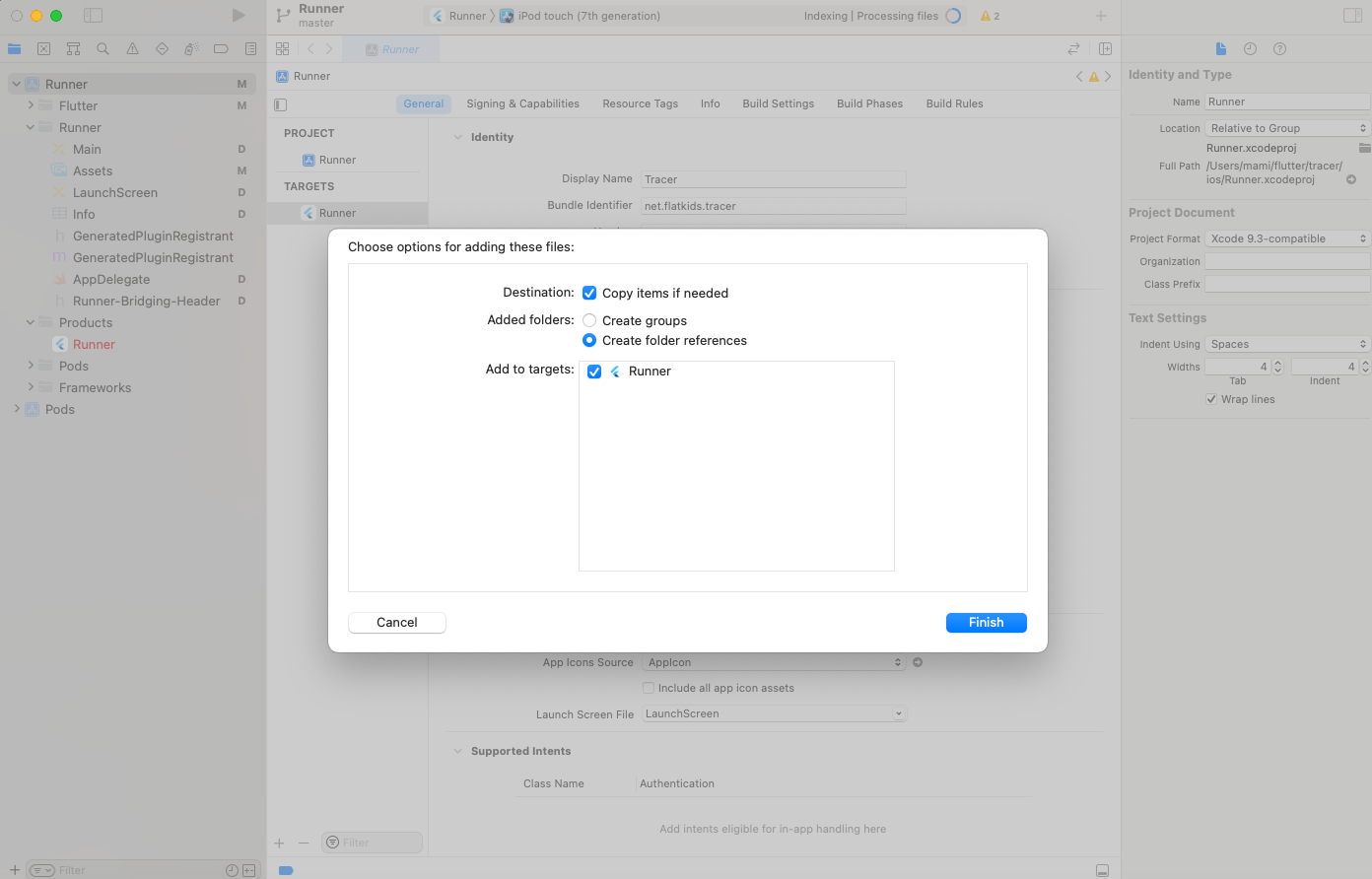Switch to the Build Settings tab
Screen dimensions: 1372x879
point(778,103)
